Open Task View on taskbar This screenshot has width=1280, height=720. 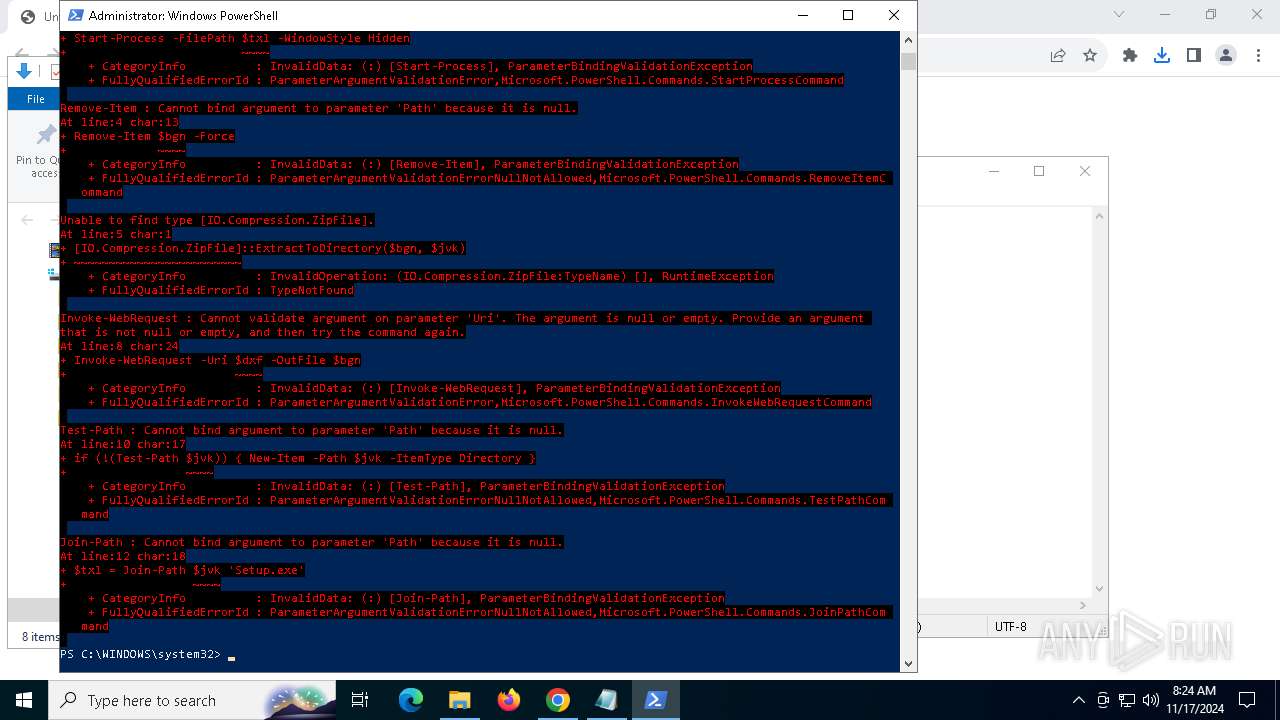(x=360, y=700)
